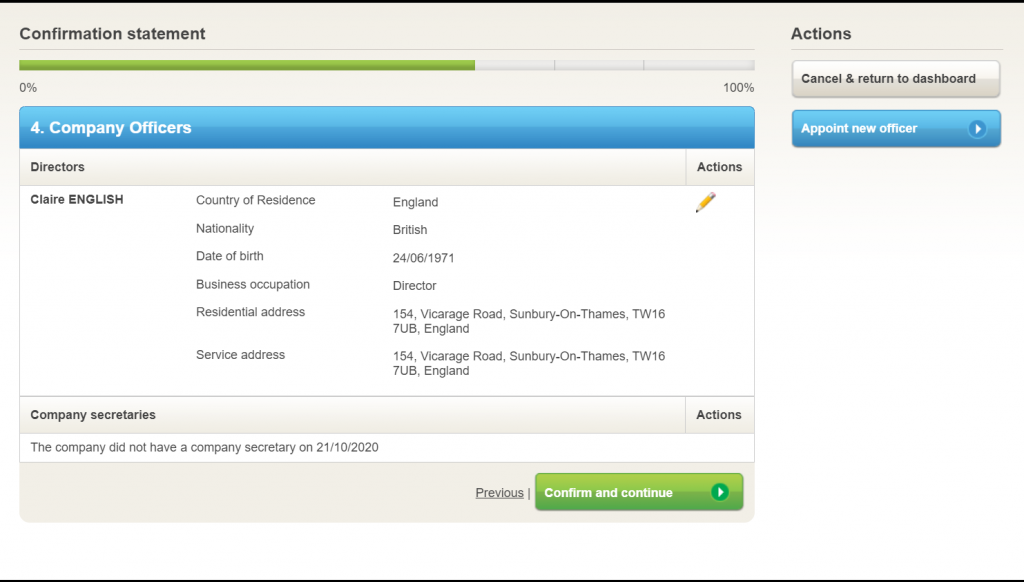Click the no company secretary notice text
1024x582 pixels.
(x=204, y=448)
